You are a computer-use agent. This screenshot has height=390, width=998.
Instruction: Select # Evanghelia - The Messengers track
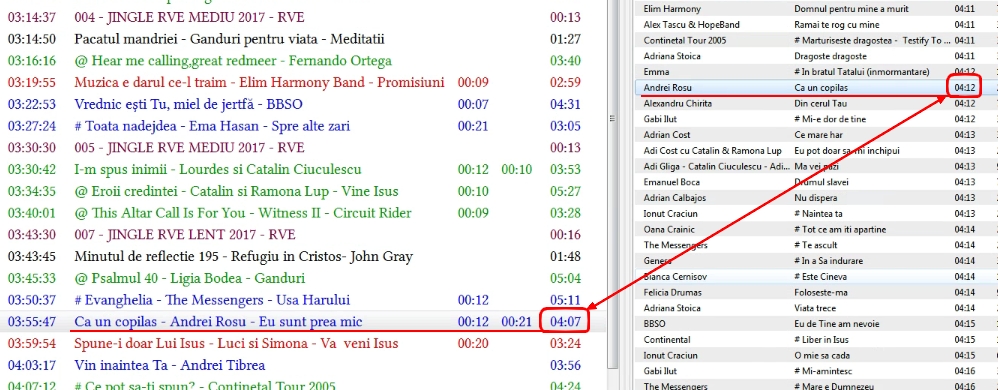(x=303, y=300)
